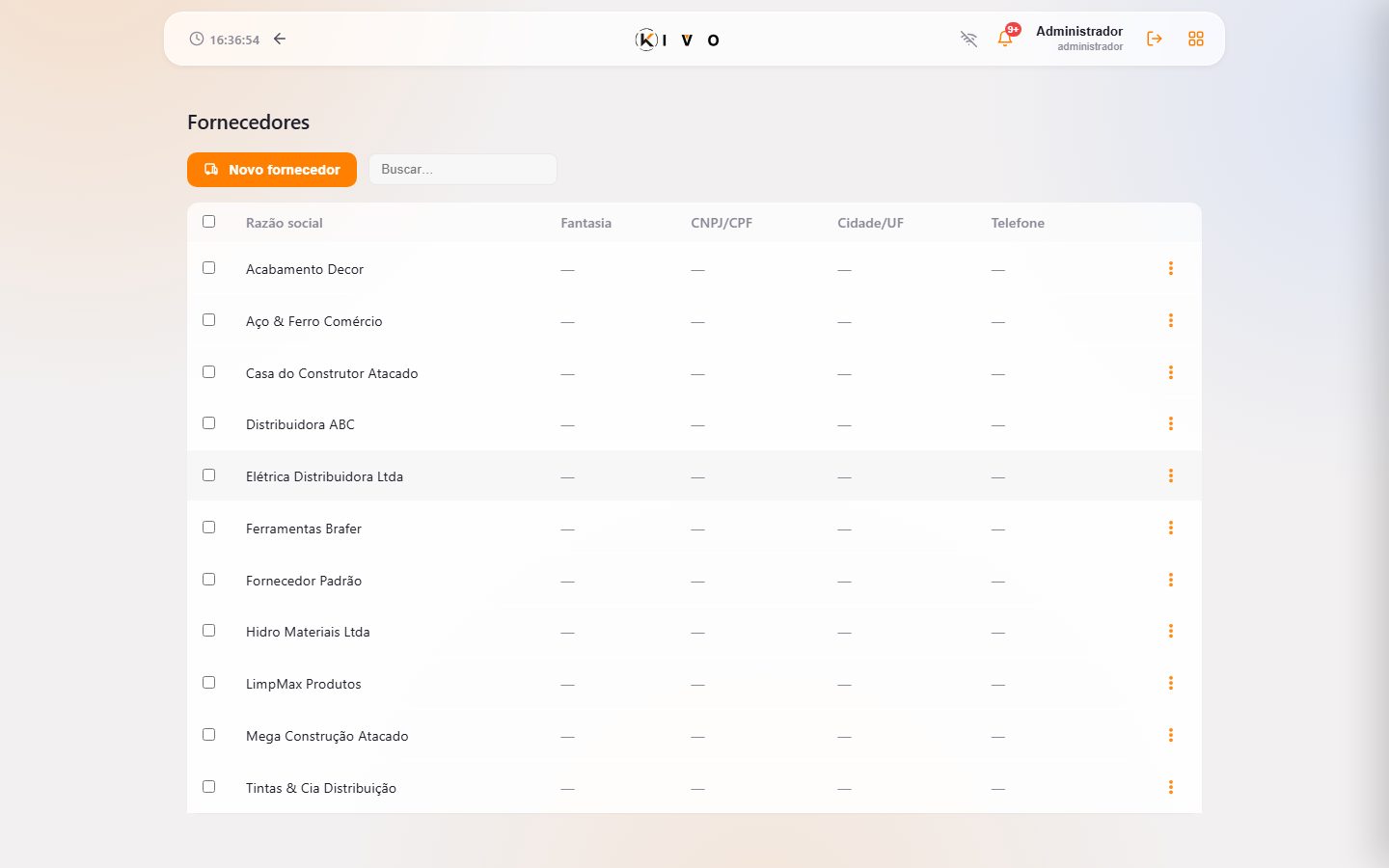The height and width of the screenshot is (868, 1389).
Task: Click the Administrador user profile name
Action: tap(1079, 31)
